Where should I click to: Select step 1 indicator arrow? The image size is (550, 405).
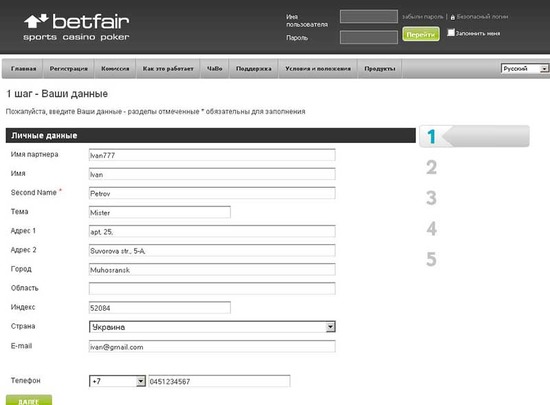click(474, 136)
